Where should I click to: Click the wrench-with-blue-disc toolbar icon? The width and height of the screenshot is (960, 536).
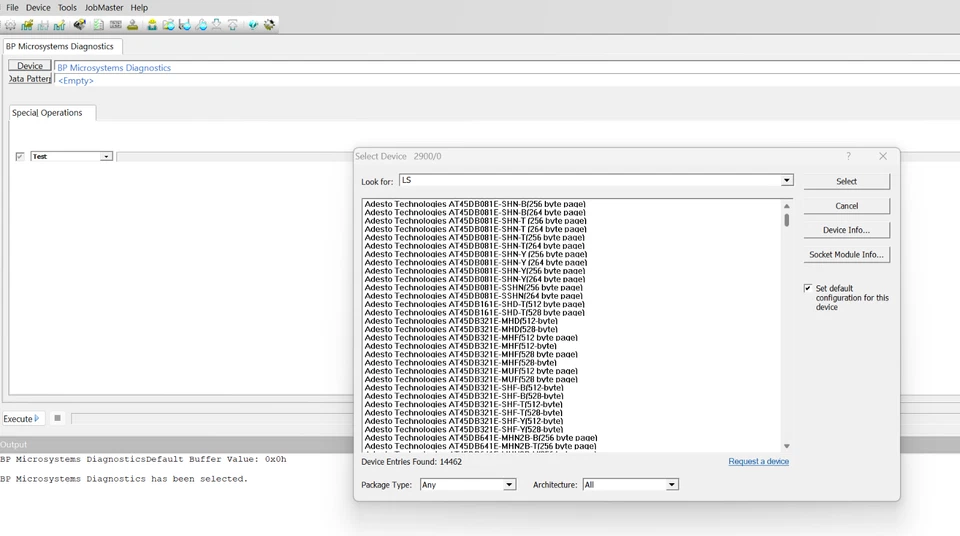(x=201, y=25)
